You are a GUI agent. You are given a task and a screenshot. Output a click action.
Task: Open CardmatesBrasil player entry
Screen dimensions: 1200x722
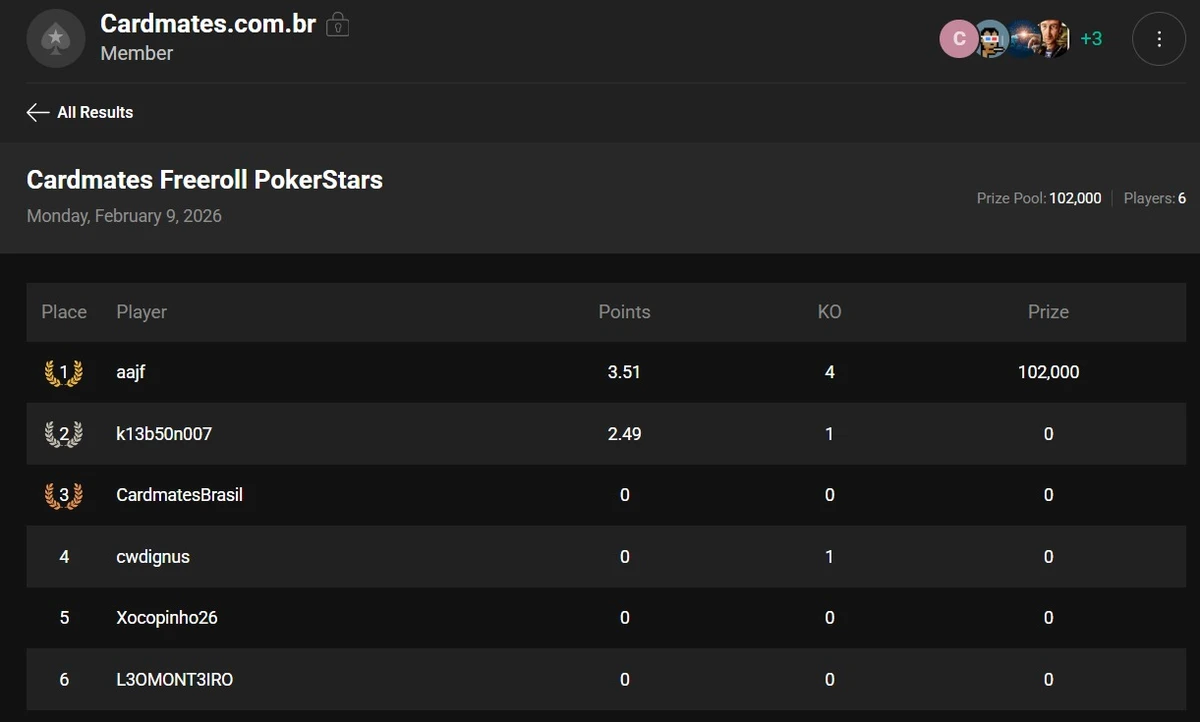(x=179, y=495)
